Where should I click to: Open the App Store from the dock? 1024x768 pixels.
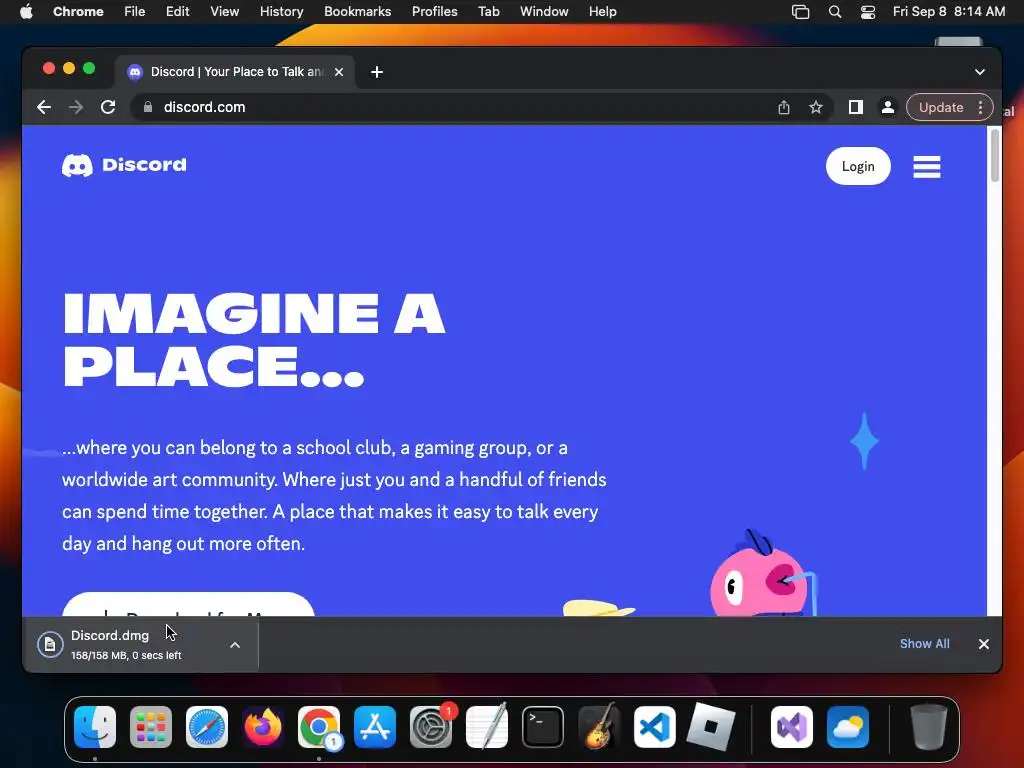pyautogui.click(x=375, y=727)
